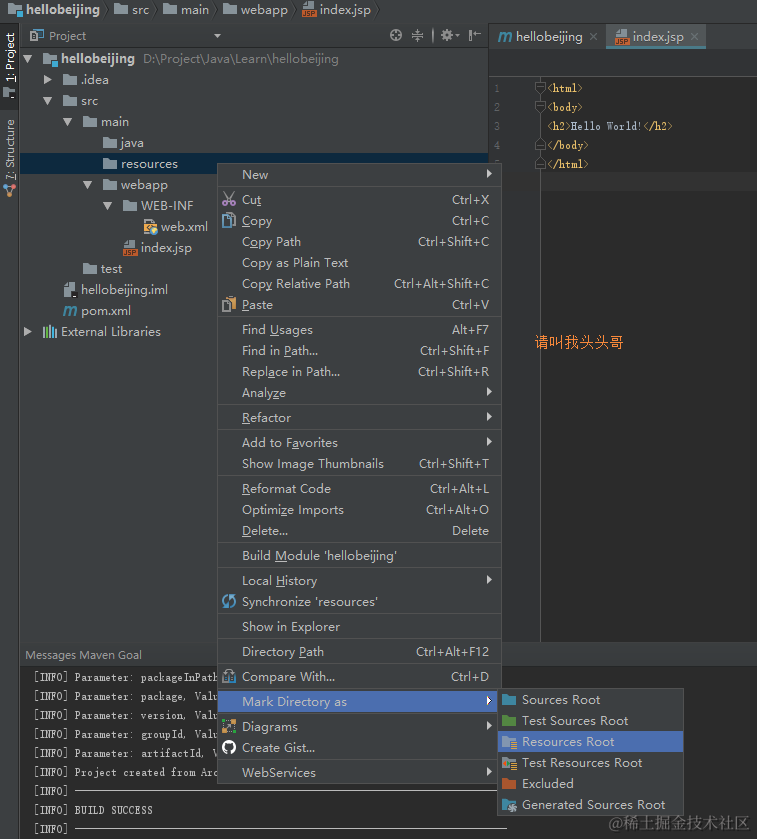Image resolution: width=757 pixels, height=839 pixels.
Task: Click the Paste clipboard icon
Action: [229, 304]
